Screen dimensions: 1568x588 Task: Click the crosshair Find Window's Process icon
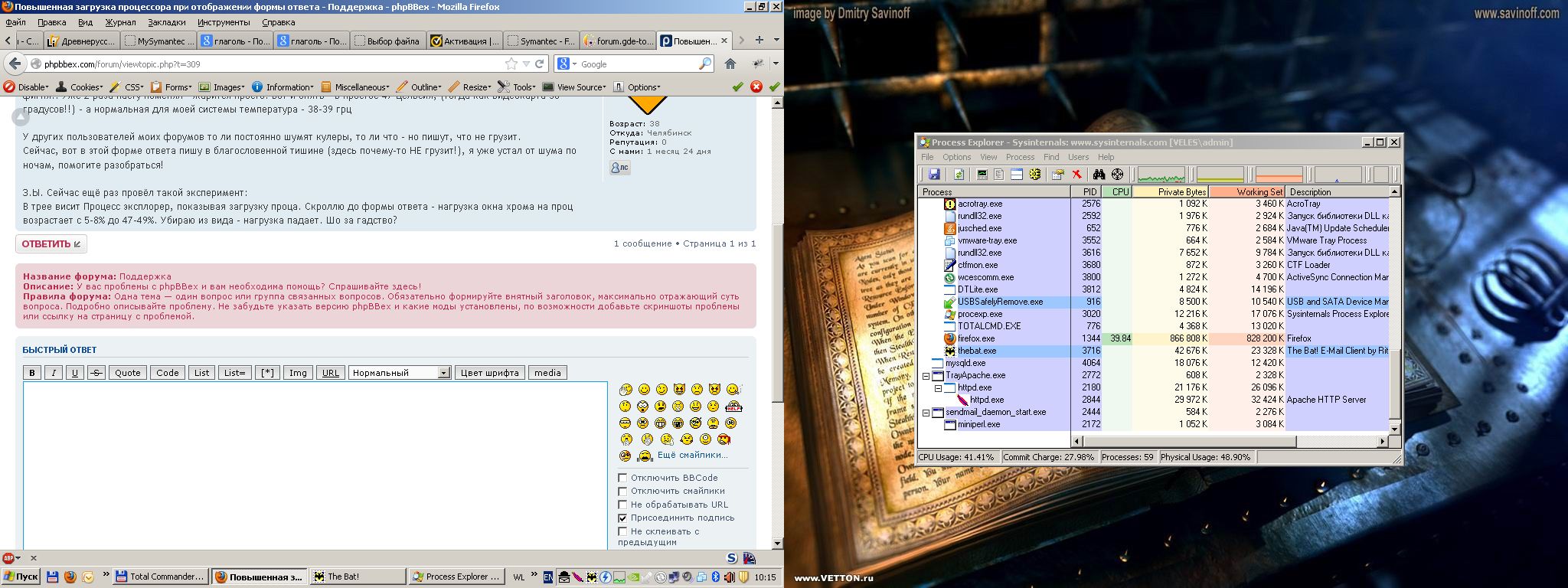point(1117,175)
